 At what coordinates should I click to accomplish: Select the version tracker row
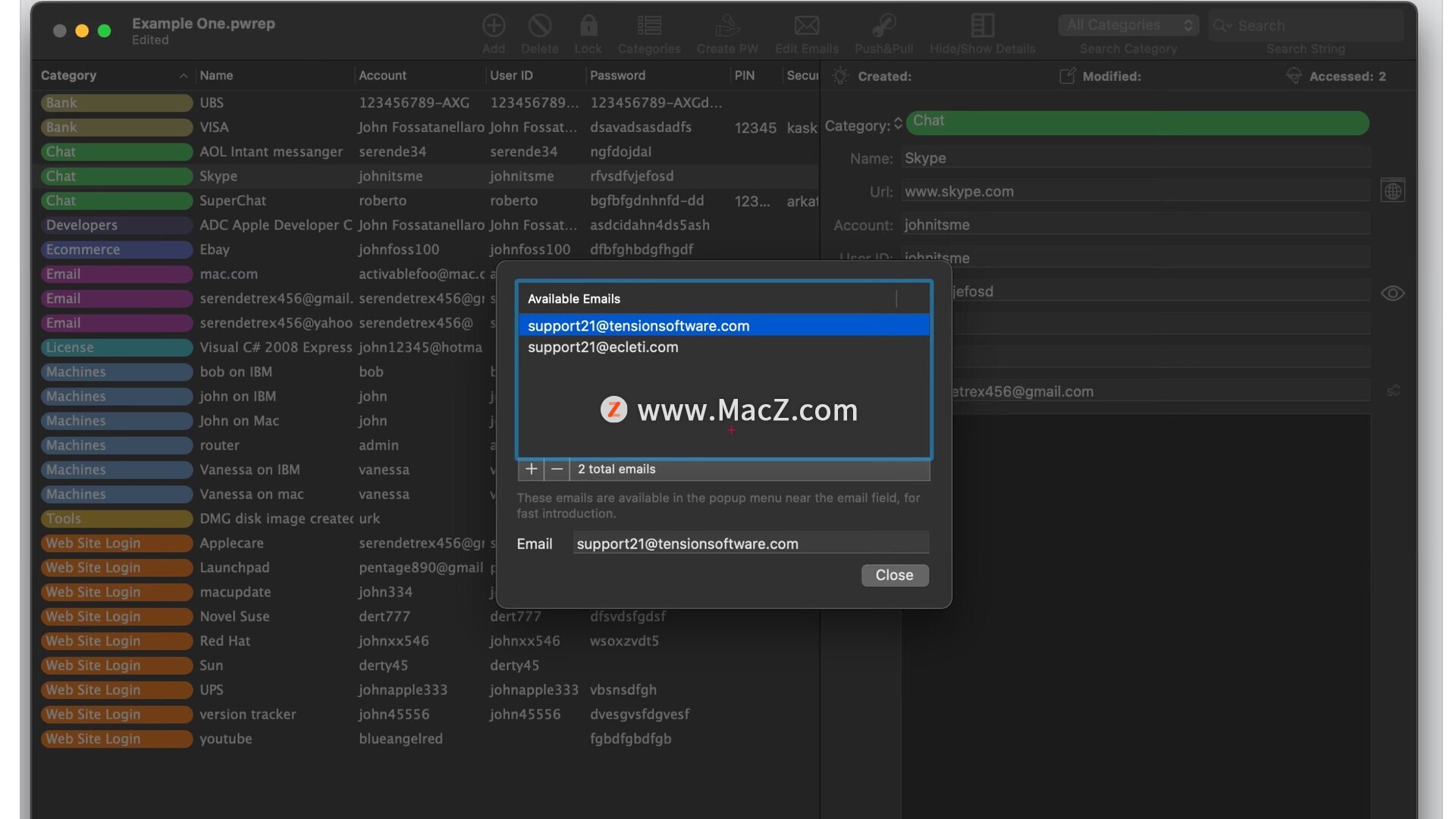426,714
